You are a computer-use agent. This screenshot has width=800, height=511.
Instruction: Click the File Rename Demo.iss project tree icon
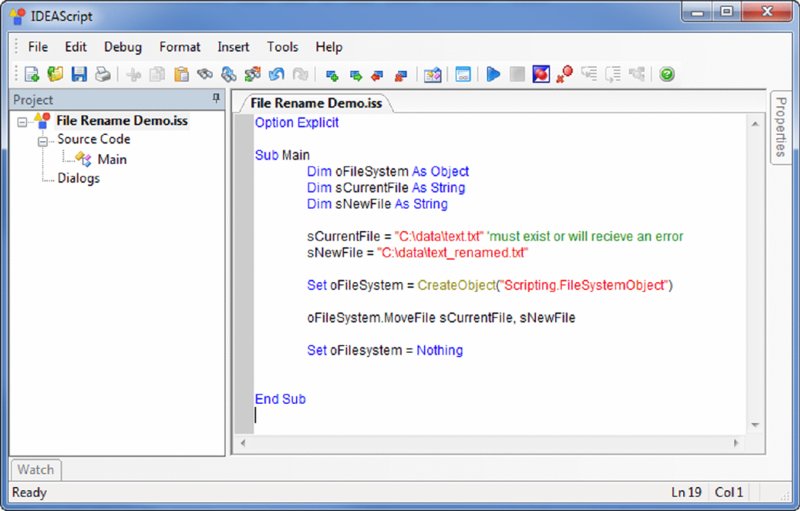42,121
